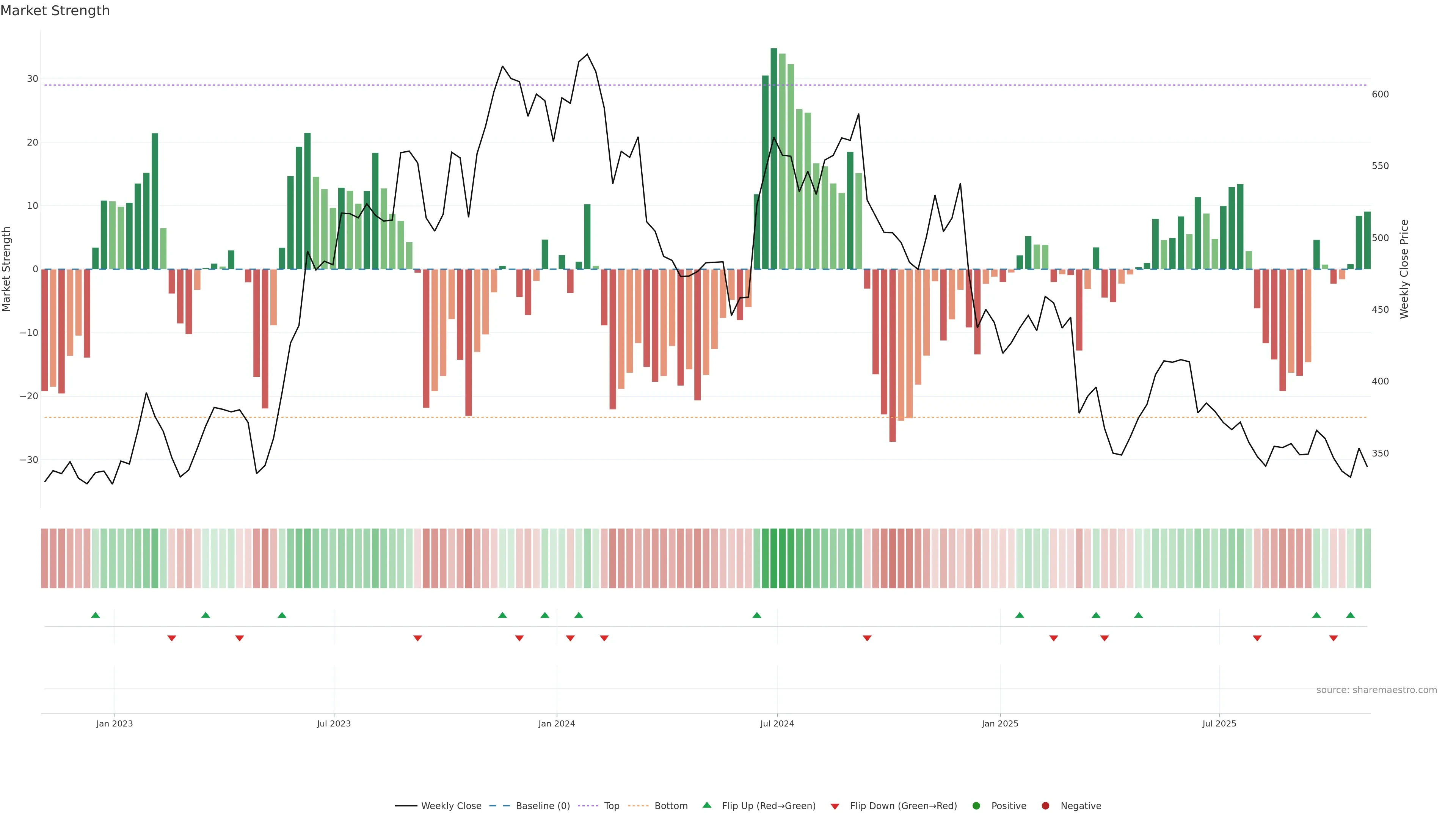This screenshot has height=819, width=1456.
Task: Click the source: sharemaestro.com text
Action: click(1376, 690)
